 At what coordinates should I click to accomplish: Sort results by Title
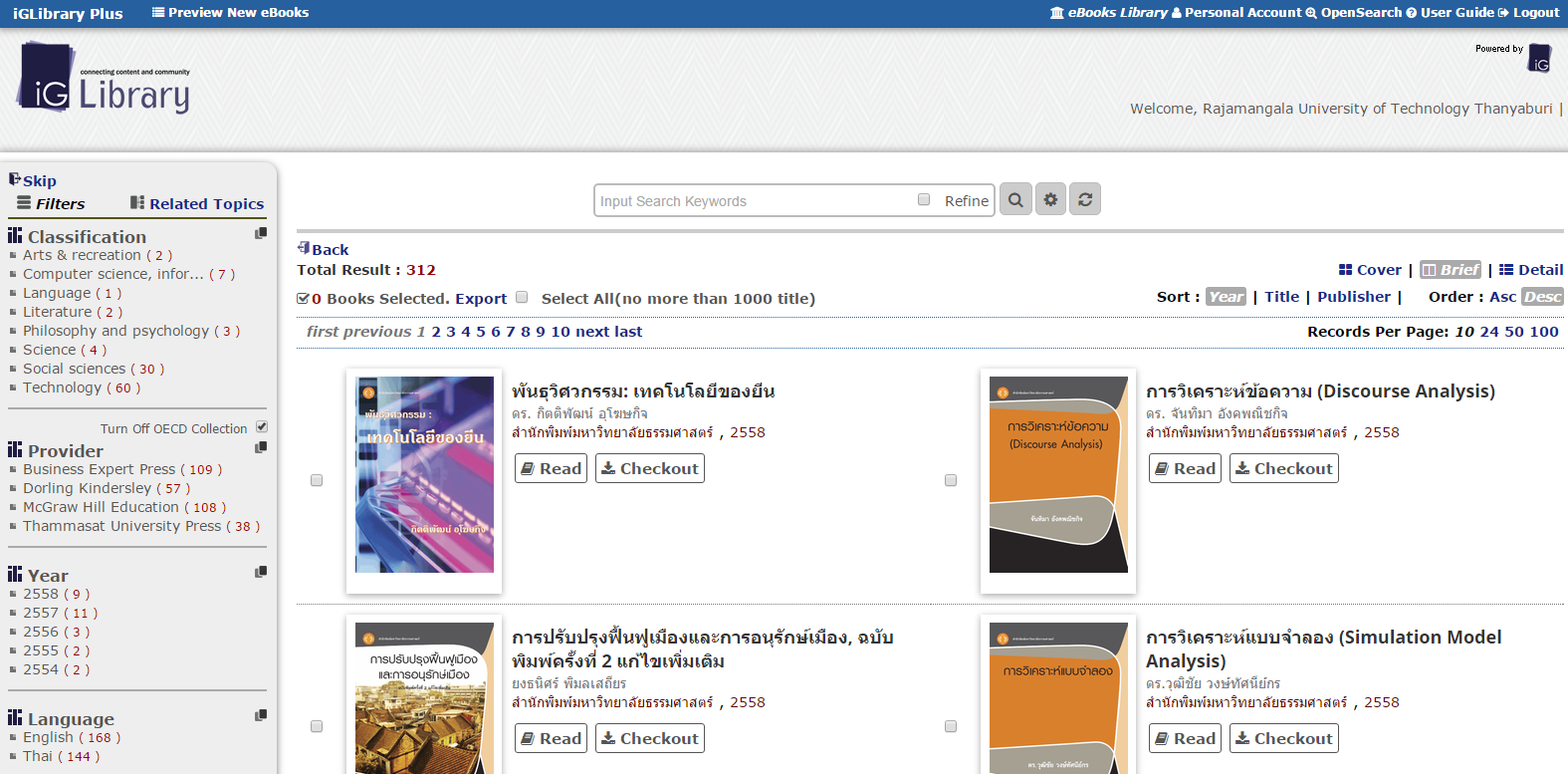point(1282,297)
